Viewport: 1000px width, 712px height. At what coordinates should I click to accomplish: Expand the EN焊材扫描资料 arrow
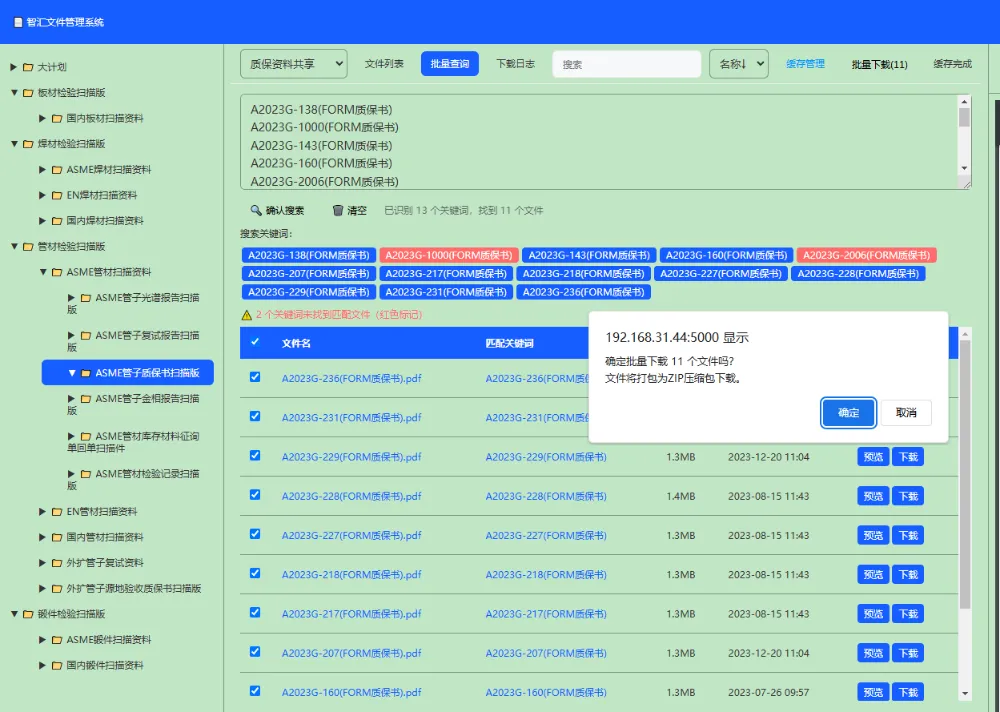pos(42,195)
